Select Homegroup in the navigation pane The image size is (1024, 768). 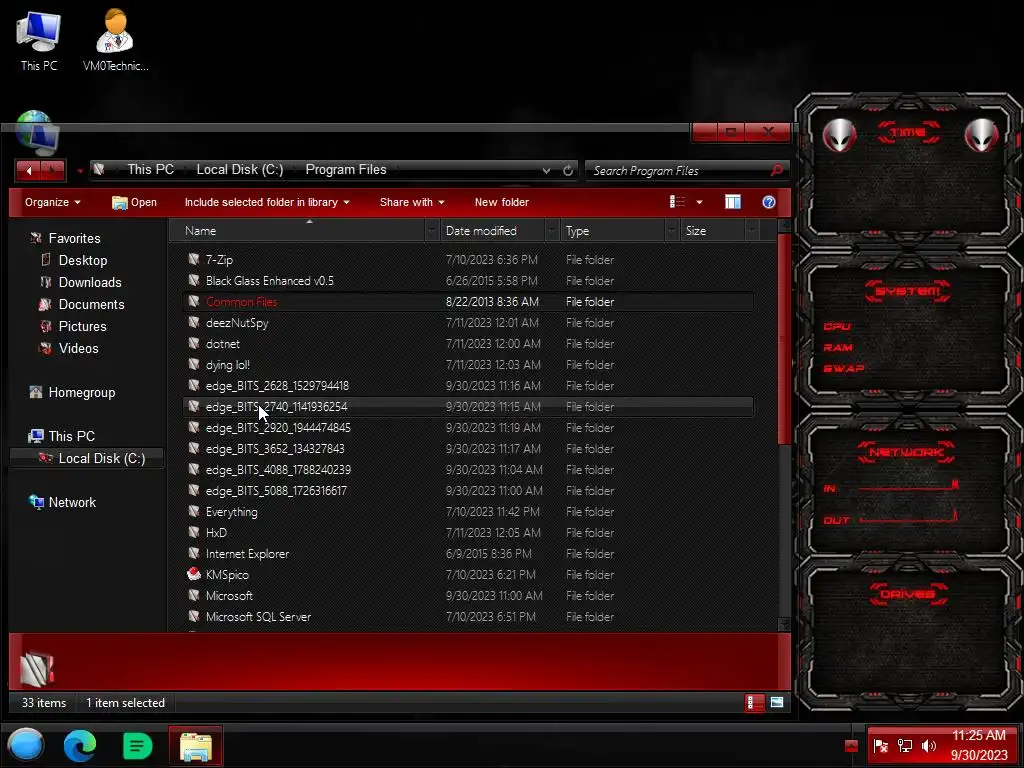click(x=72, y=392)
